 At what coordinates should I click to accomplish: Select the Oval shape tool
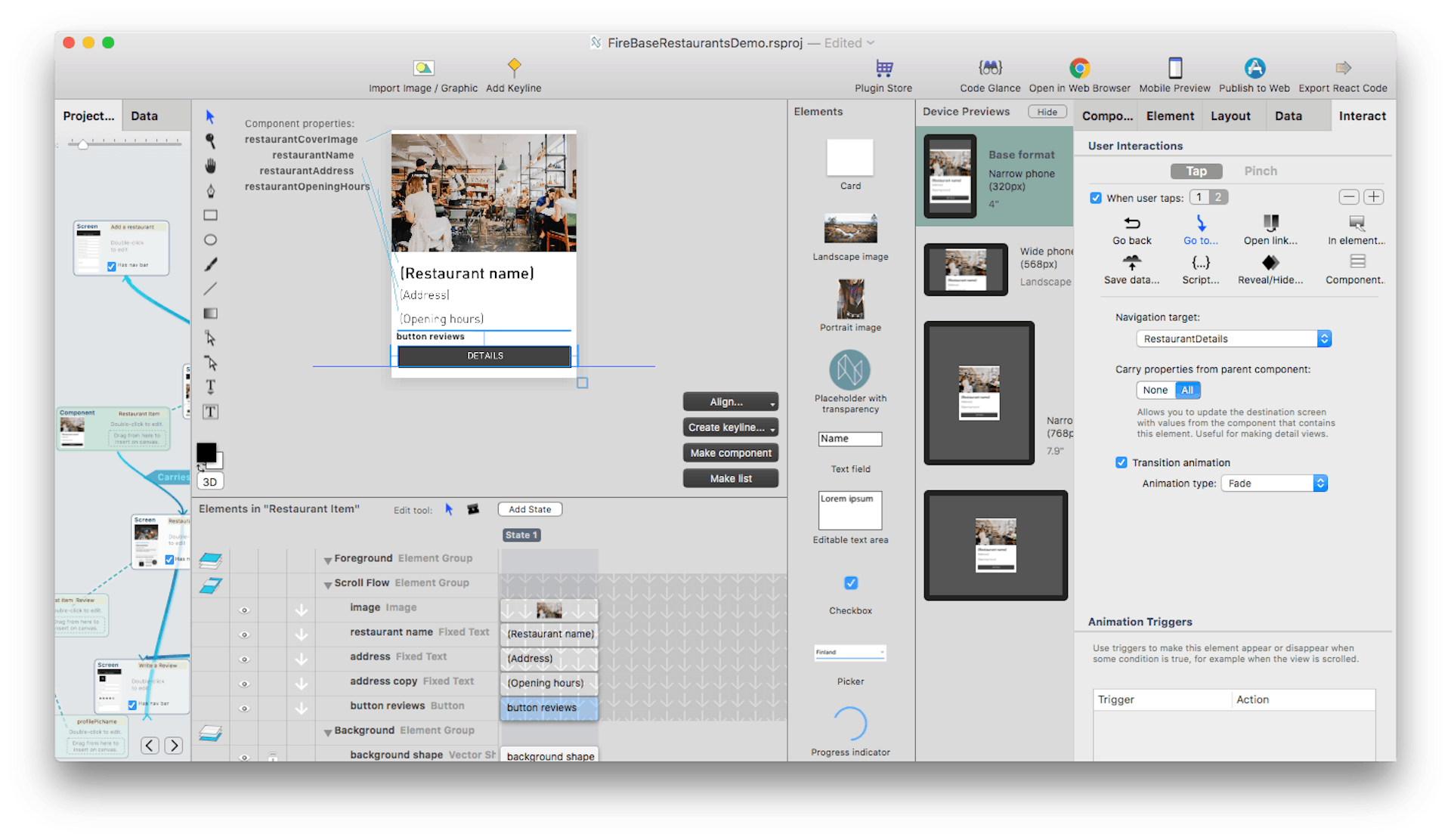[210, 239]
